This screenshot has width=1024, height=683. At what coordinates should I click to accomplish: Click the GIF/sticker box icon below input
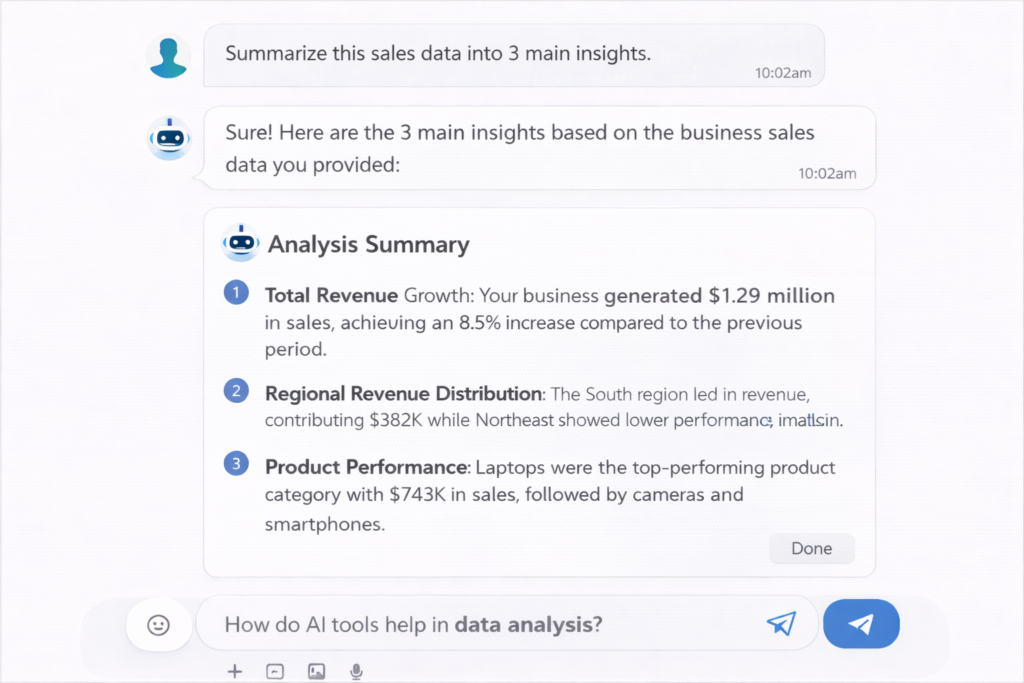click(x=275, y=671)
